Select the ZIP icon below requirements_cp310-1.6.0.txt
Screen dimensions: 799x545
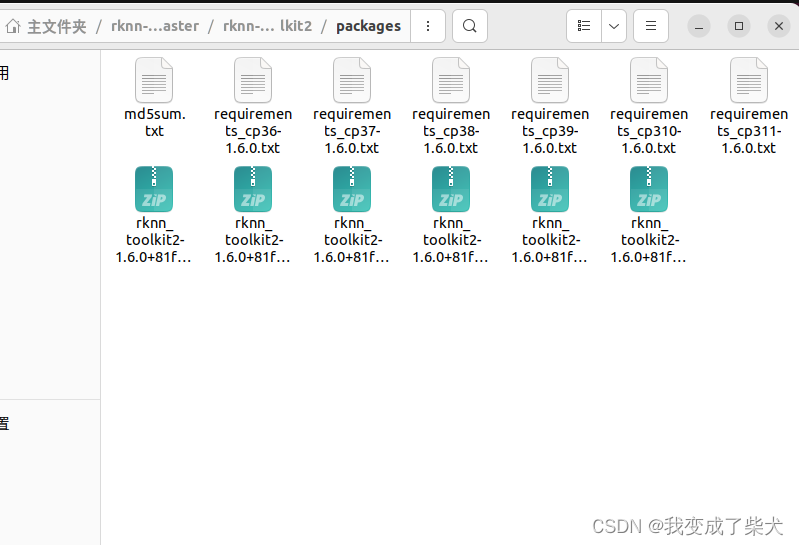pyautogui.click(x=649, y=189)
